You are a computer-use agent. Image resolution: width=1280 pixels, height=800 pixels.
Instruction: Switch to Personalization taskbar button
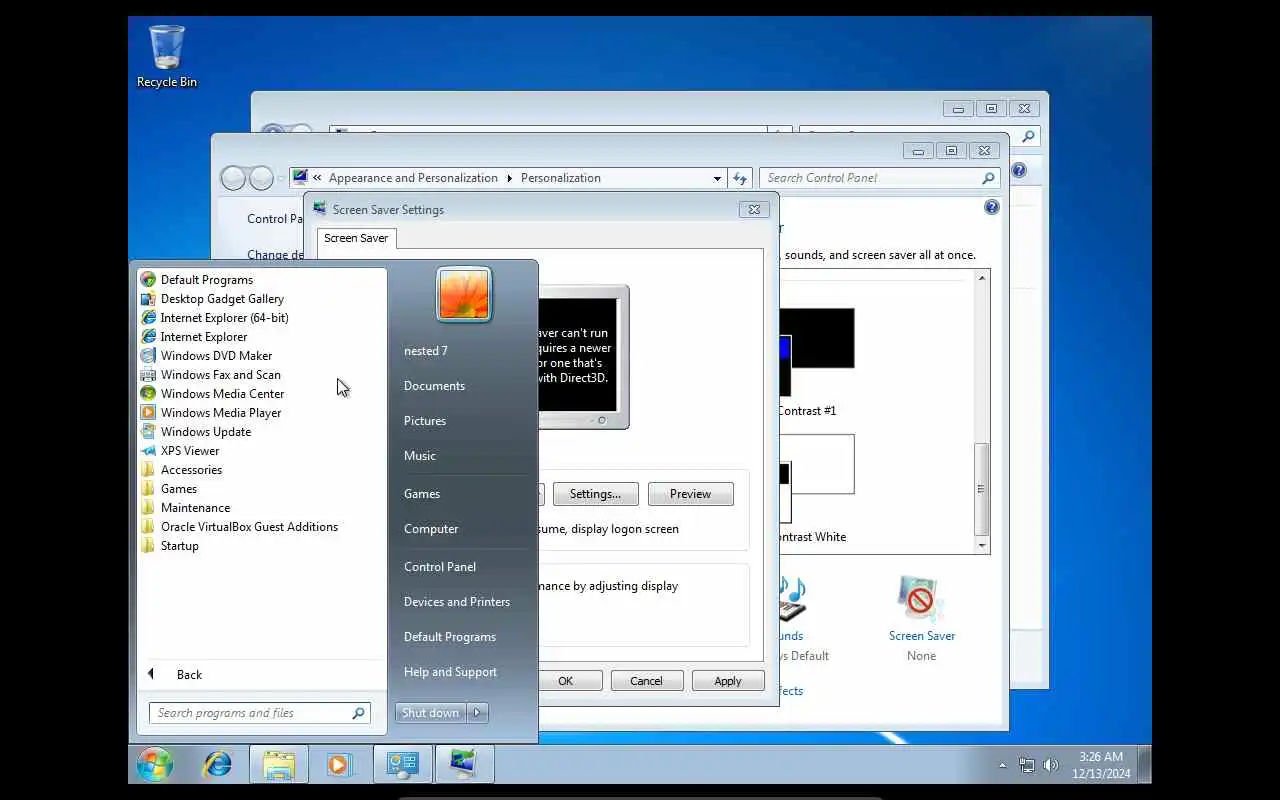point(465,765)
